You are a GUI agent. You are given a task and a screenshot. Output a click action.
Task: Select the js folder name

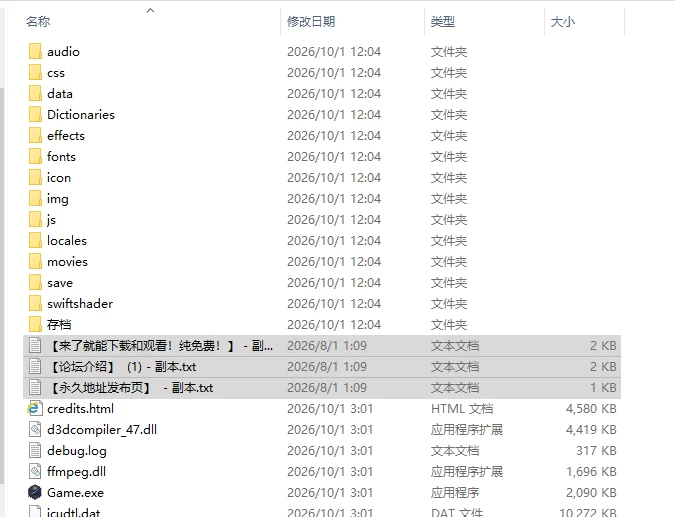point(51,220)
